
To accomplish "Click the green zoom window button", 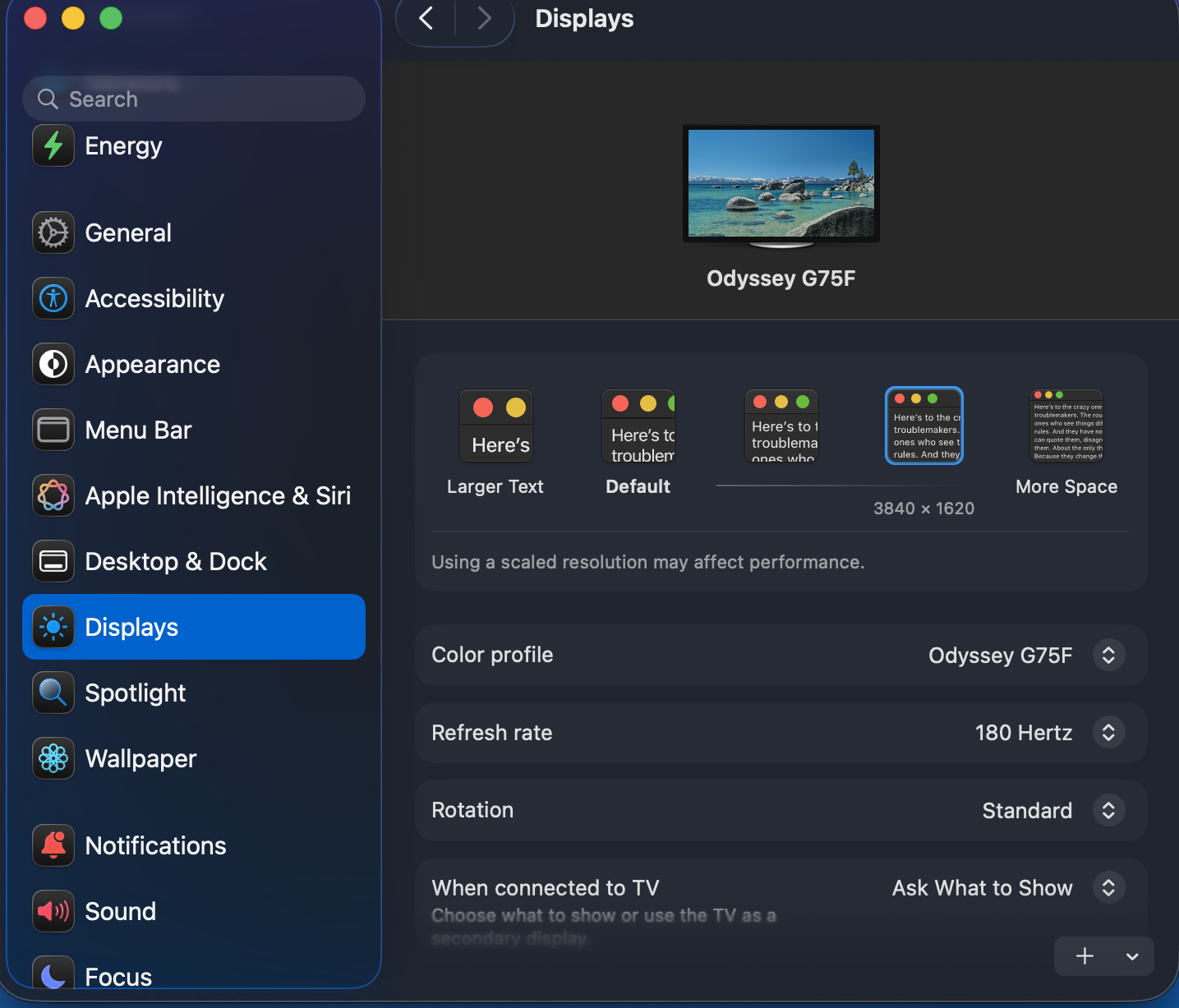I will pyautogui.click(x=111, y=18).
